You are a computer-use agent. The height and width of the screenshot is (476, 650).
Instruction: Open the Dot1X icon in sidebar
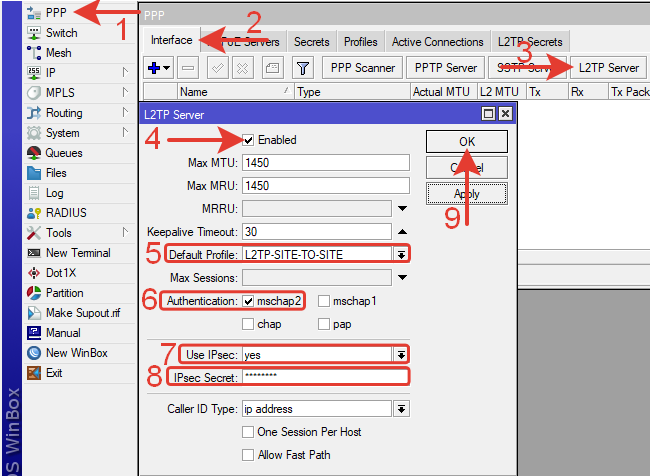click(34, 273)
